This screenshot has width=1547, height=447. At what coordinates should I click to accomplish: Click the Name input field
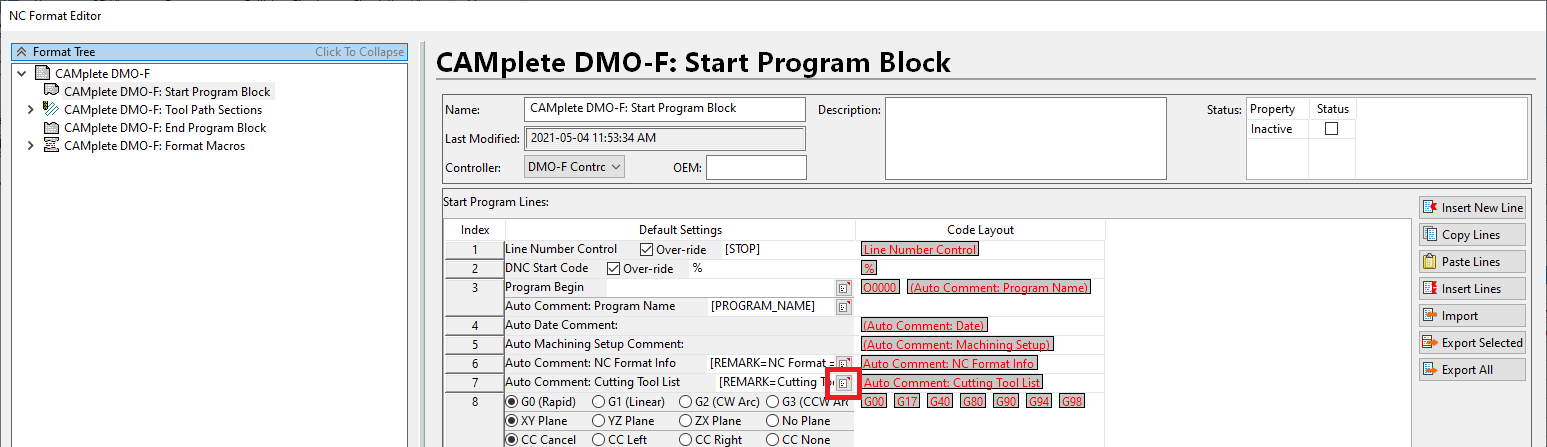pyautogui.click(x=664, y=109)
